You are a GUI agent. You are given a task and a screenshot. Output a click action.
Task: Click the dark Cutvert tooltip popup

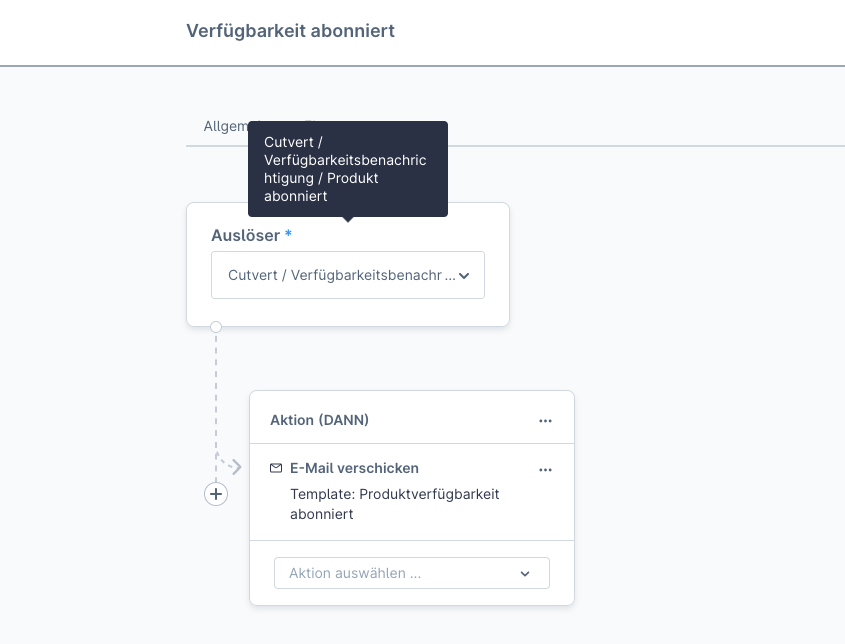point(347,168)
